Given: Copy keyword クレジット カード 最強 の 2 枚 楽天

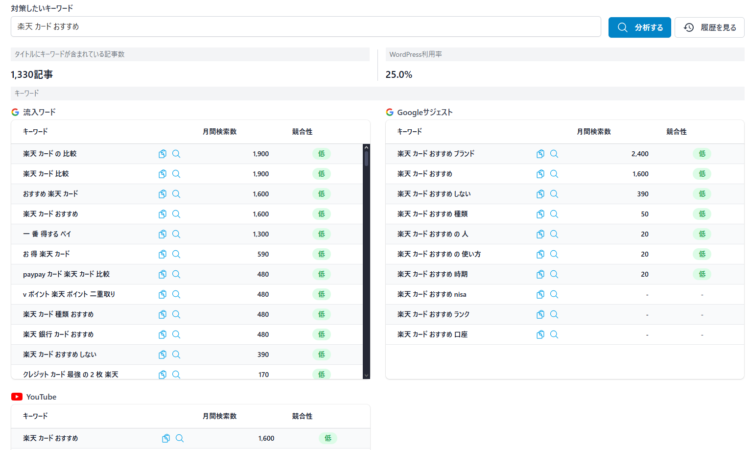Looking at the screenshot, I should click(163, 374).
